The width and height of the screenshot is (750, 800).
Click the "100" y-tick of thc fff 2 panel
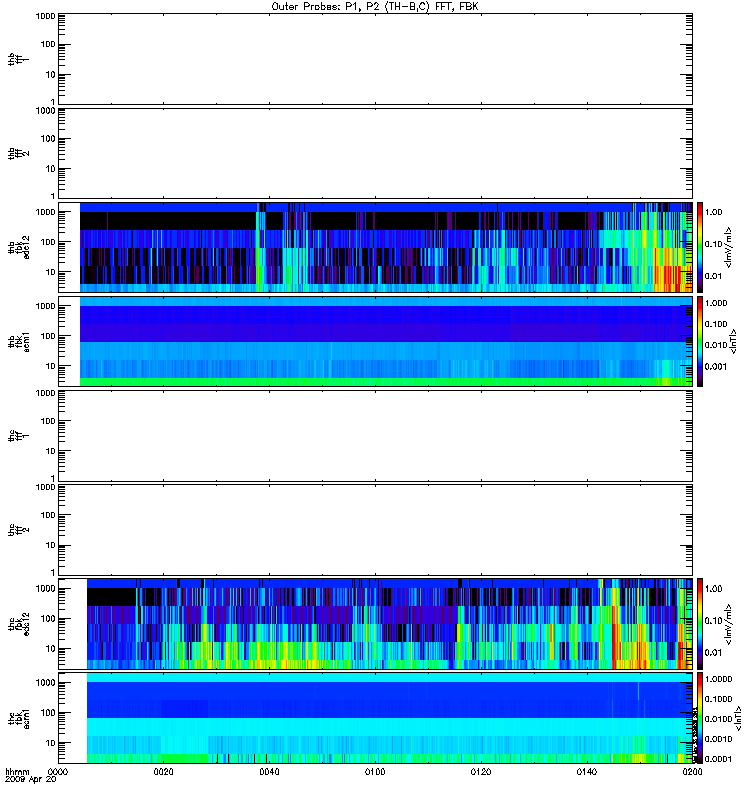pyautogui.click(x=48, y=515)
